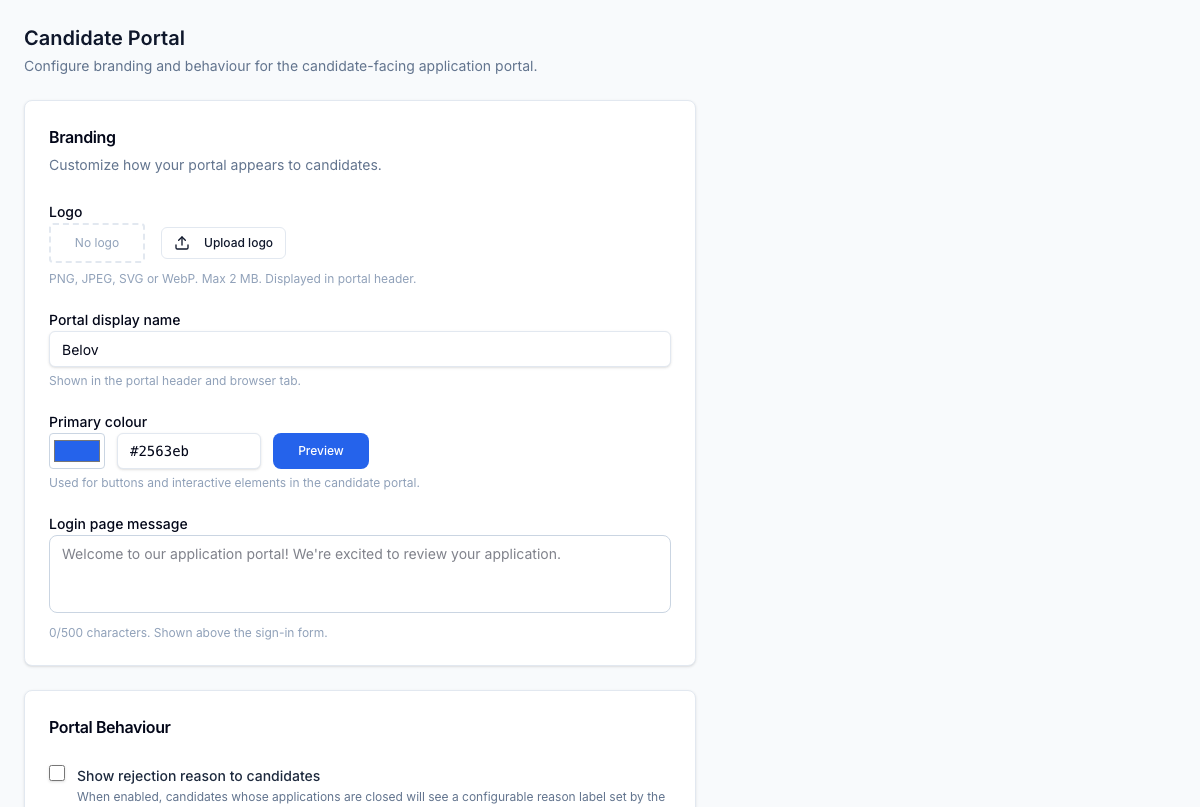Click the Branding section heading
Screen dimensions: 1200x807
[82, 137]
